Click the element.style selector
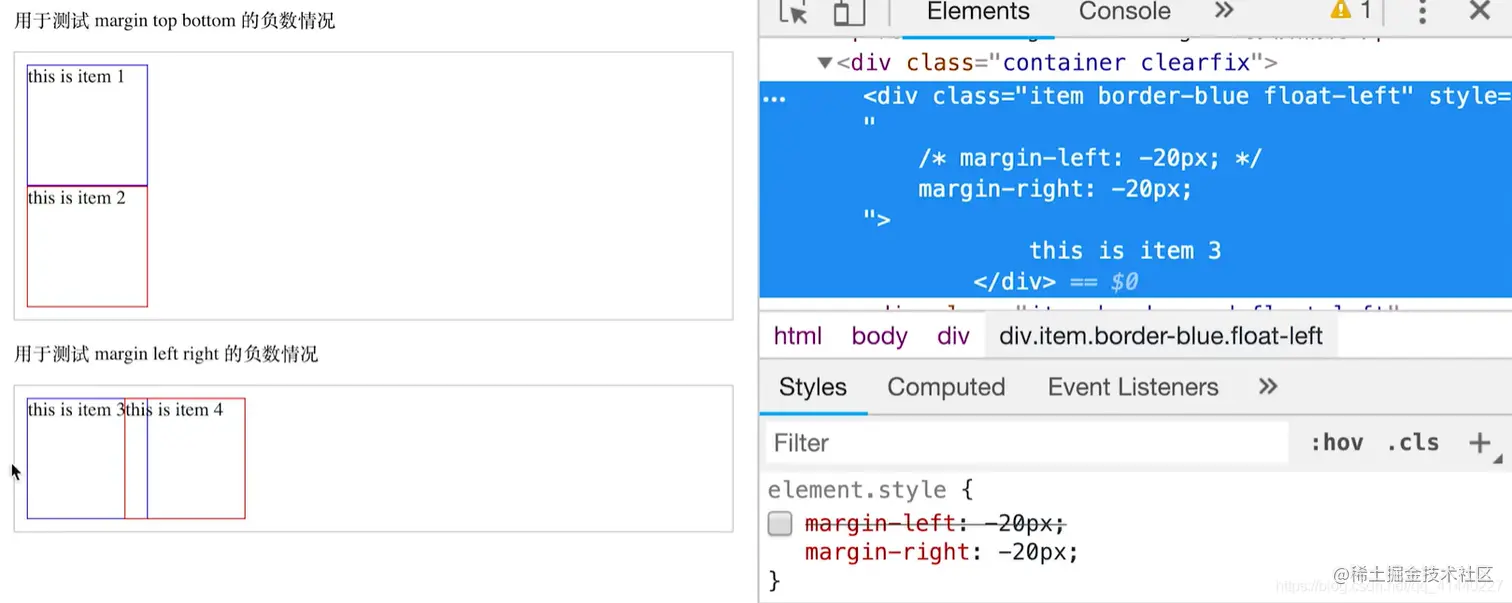Screen dimensions: 1512x603 pyautogui.click(x=857, y=490)
